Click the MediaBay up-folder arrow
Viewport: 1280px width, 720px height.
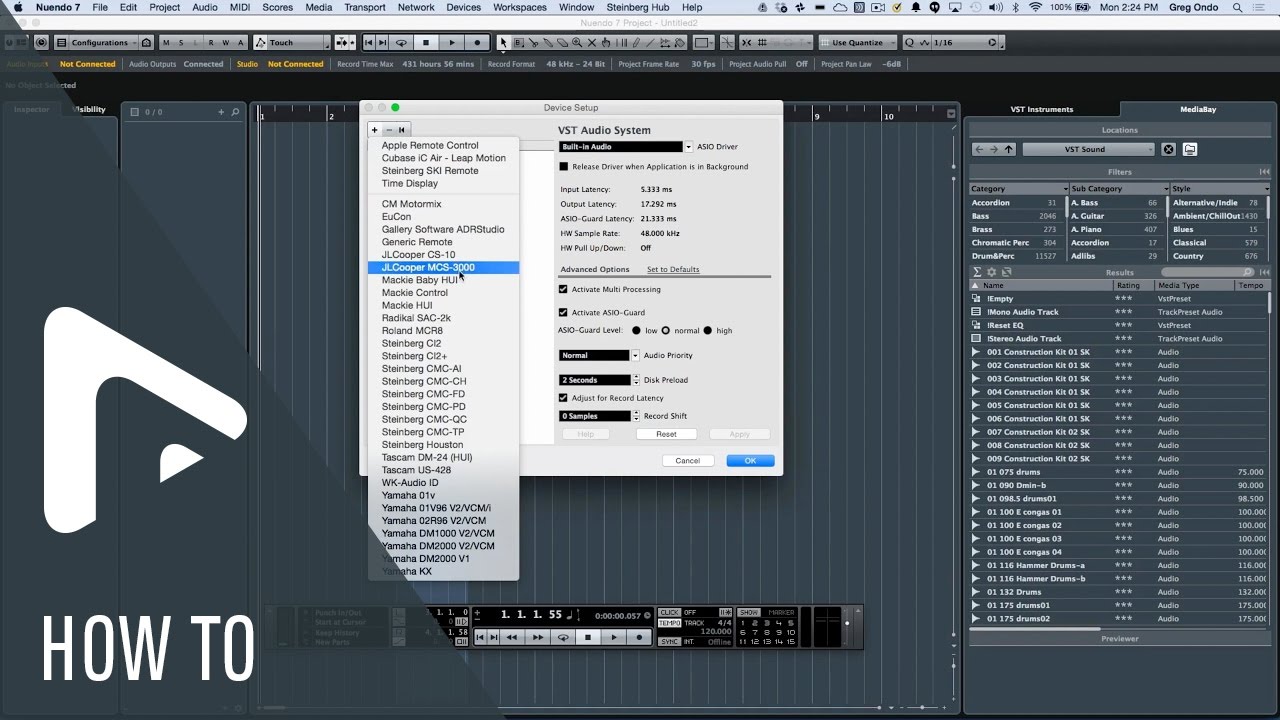click(1008, 149)
